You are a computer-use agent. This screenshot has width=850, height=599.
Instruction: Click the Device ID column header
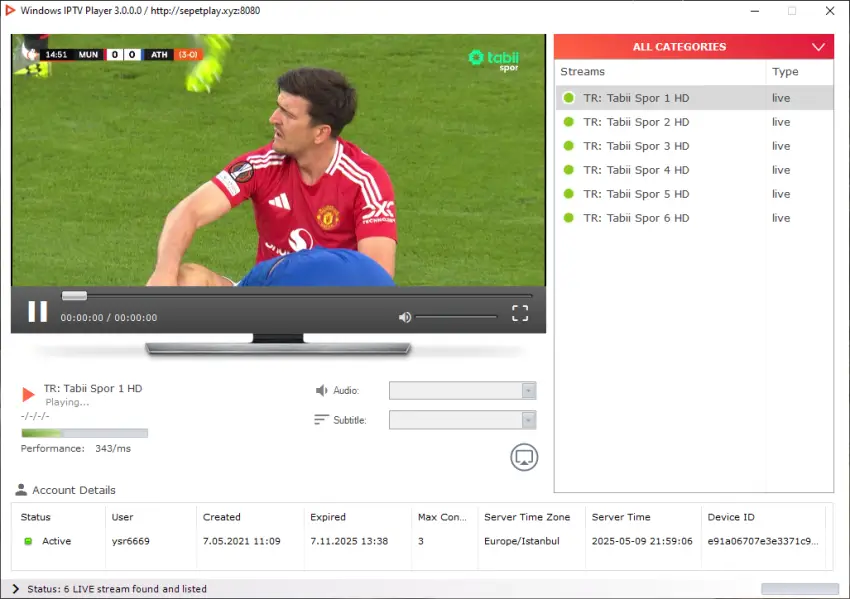click(731, 517)
